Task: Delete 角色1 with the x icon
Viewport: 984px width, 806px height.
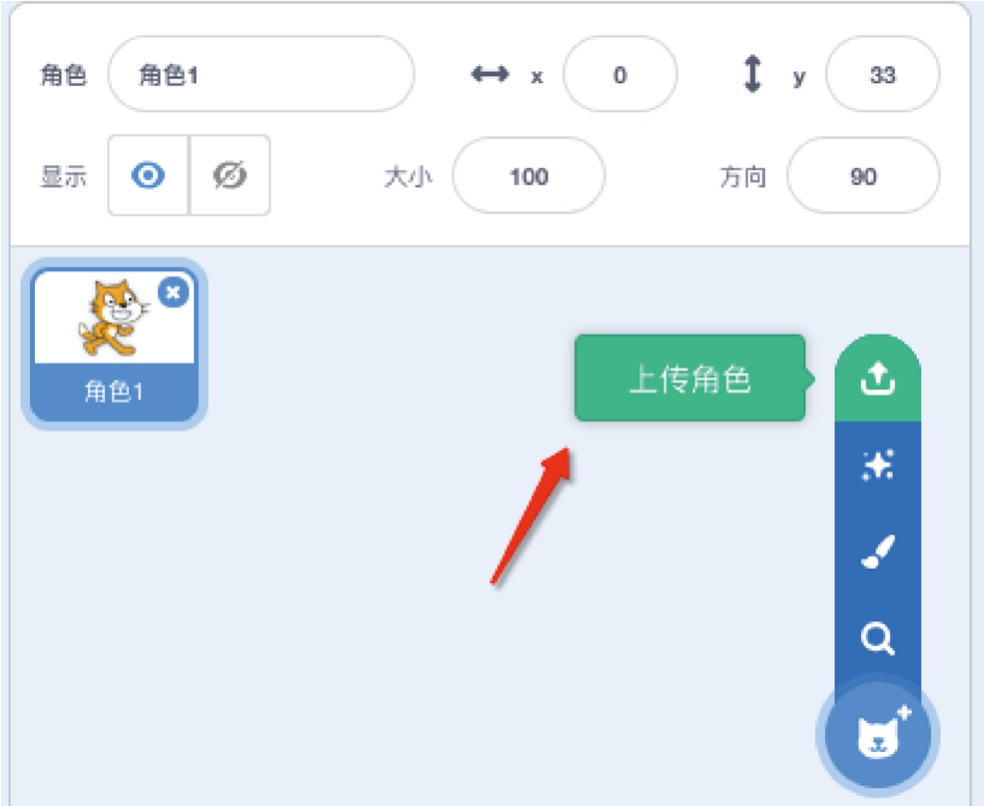Action: [x=173, y=292]
